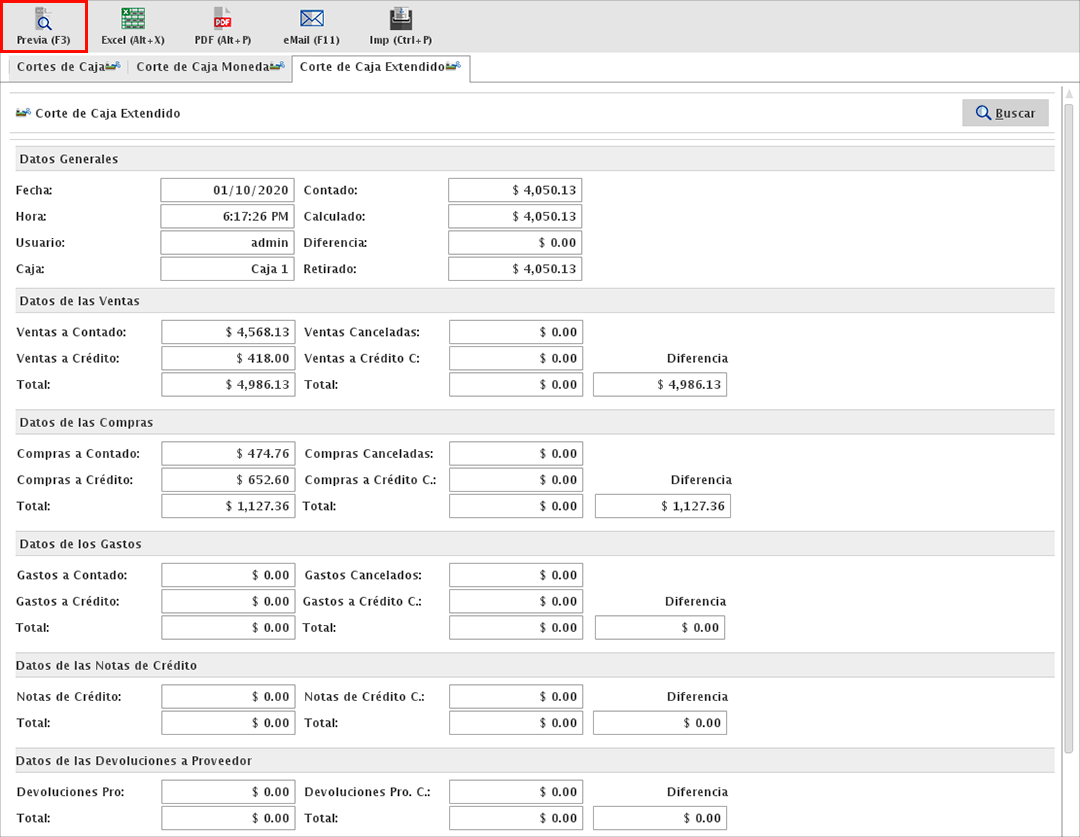Send report via eMail (F11) icon
The width and height of the screenshot is (1080, 837).
pos(311,27)
